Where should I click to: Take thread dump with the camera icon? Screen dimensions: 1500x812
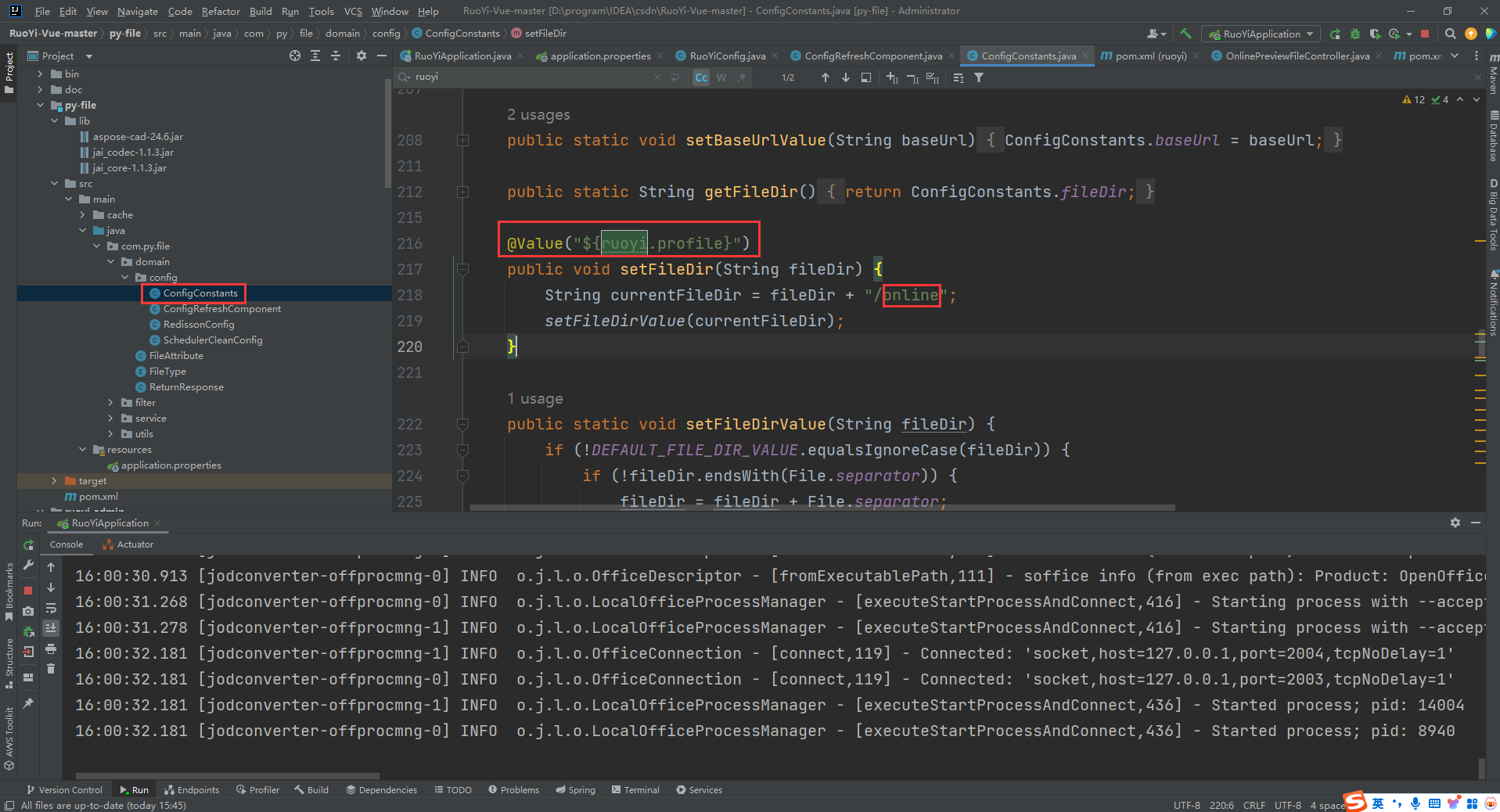click(x=29, y=610)
